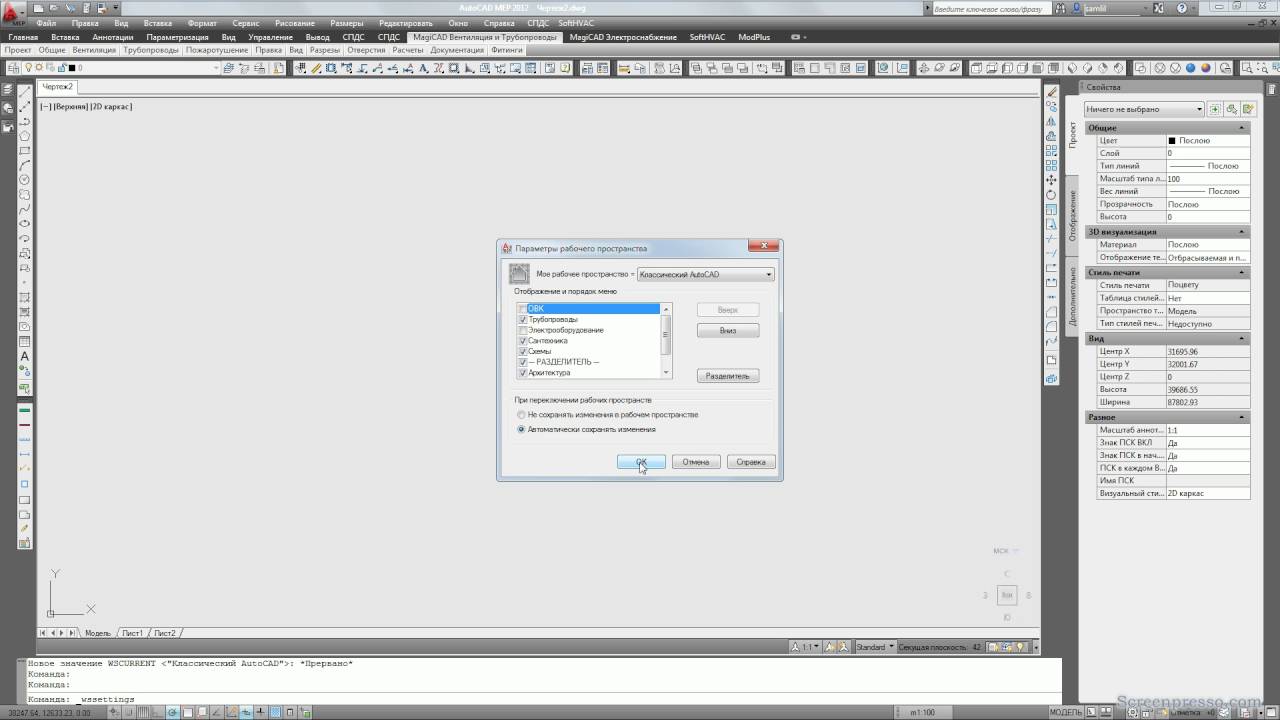This screenshot has height=720, width=1280.
Task: Click the Отображение vertical palette tab
Action: pyautogui.click(x=1073, y=215)
